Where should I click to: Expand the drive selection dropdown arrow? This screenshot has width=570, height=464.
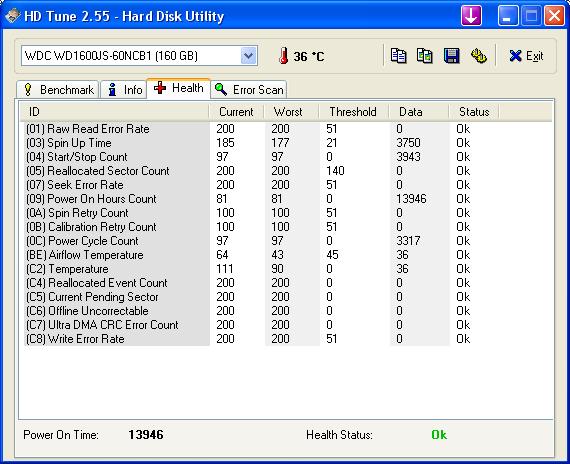tap(249, 56)
